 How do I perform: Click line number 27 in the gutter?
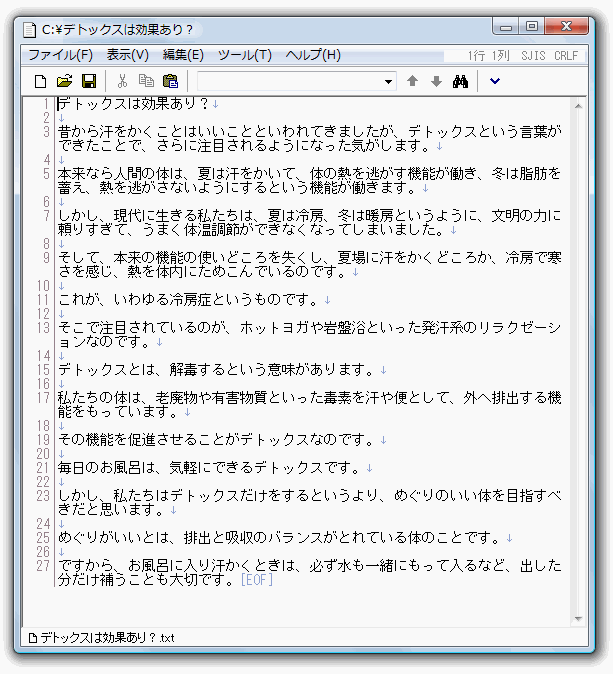(x=43, y=566)
